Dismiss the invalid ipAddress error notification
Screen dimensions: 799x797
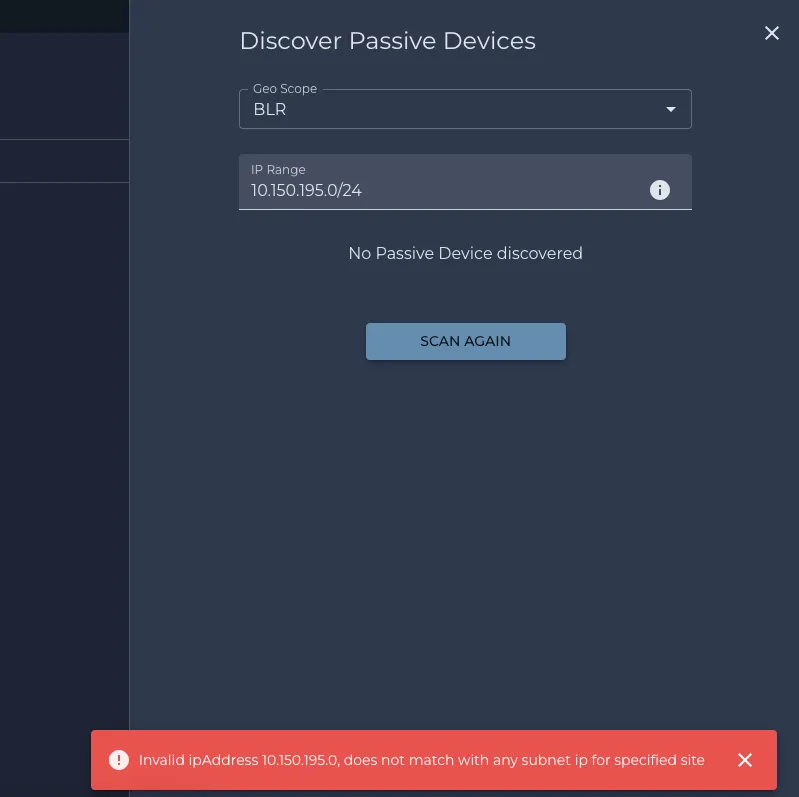click(x=744, y=760)
